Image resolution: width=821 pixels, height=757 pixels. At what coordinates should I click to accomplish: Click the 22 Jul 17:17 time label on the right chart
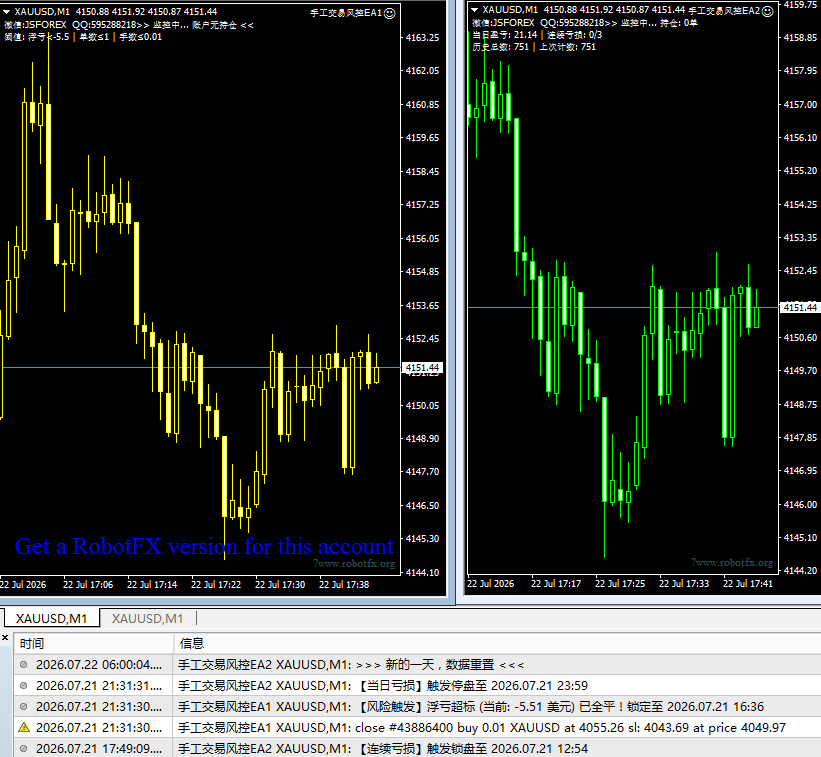[556, 583]
